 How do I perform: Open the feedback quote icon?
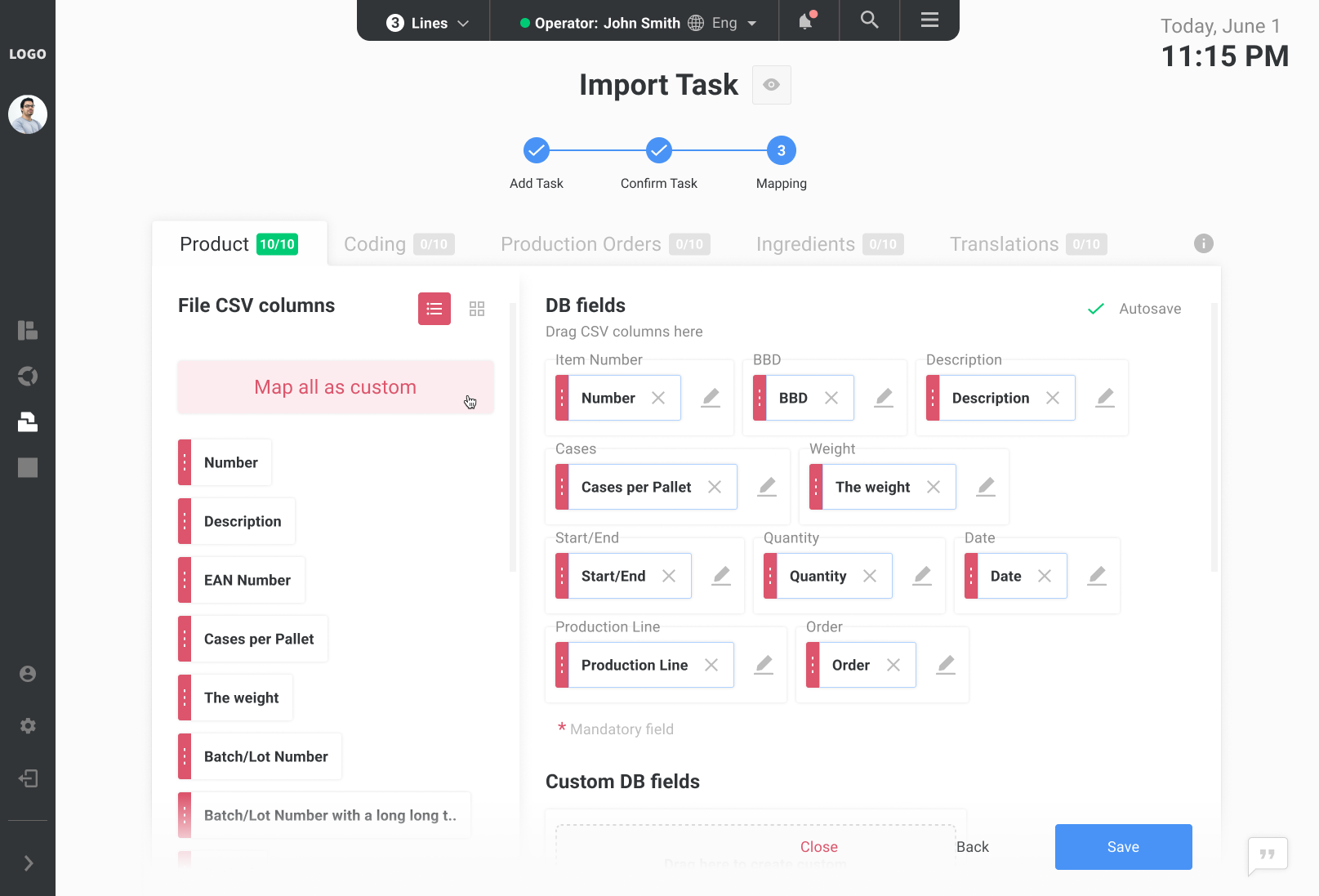pos(1268,855)
